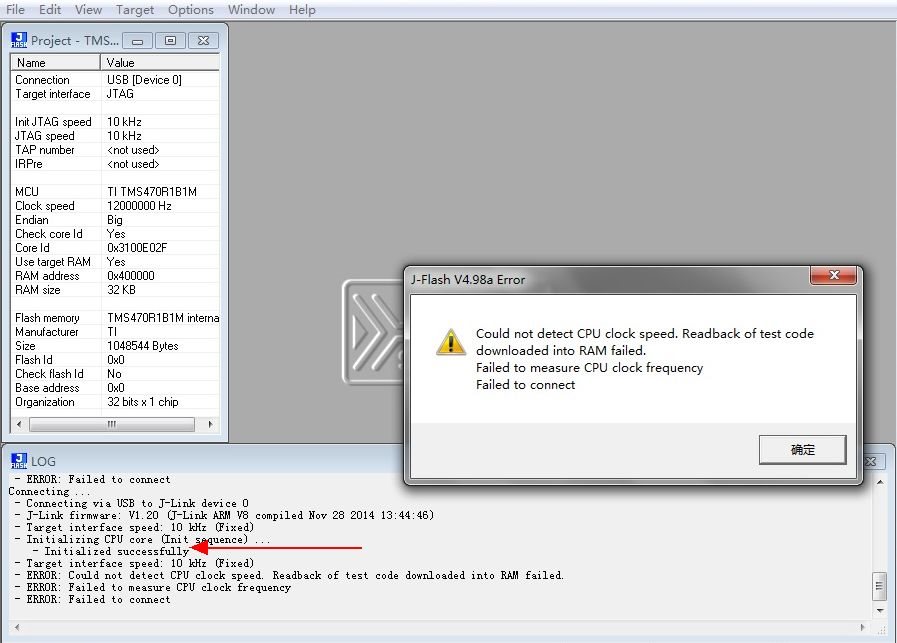The image size is (897, 643).
Task: Click the J-Flash V4.98a Error title bar
Action: pyautogui.click(x=606, y=280)
